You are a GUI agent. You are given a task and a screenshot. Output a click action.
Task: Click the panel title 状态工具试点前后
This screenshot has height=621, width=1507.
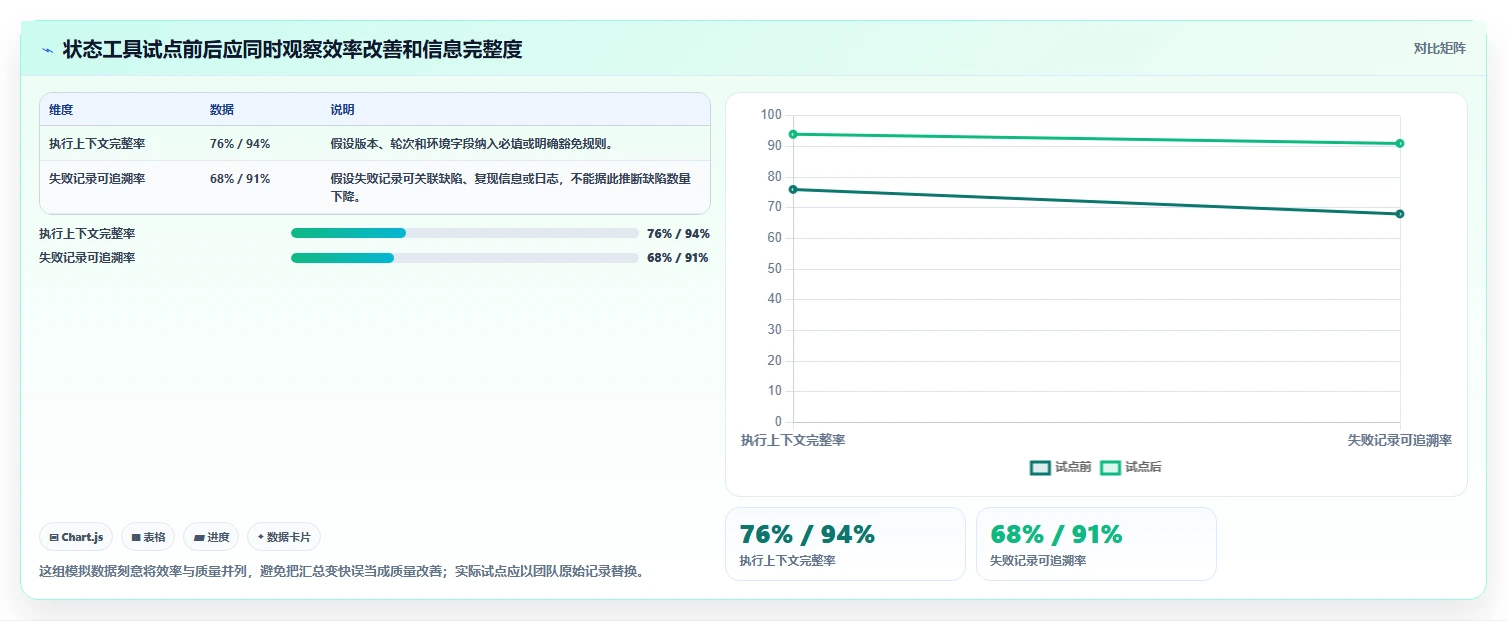tap(292, 50)
